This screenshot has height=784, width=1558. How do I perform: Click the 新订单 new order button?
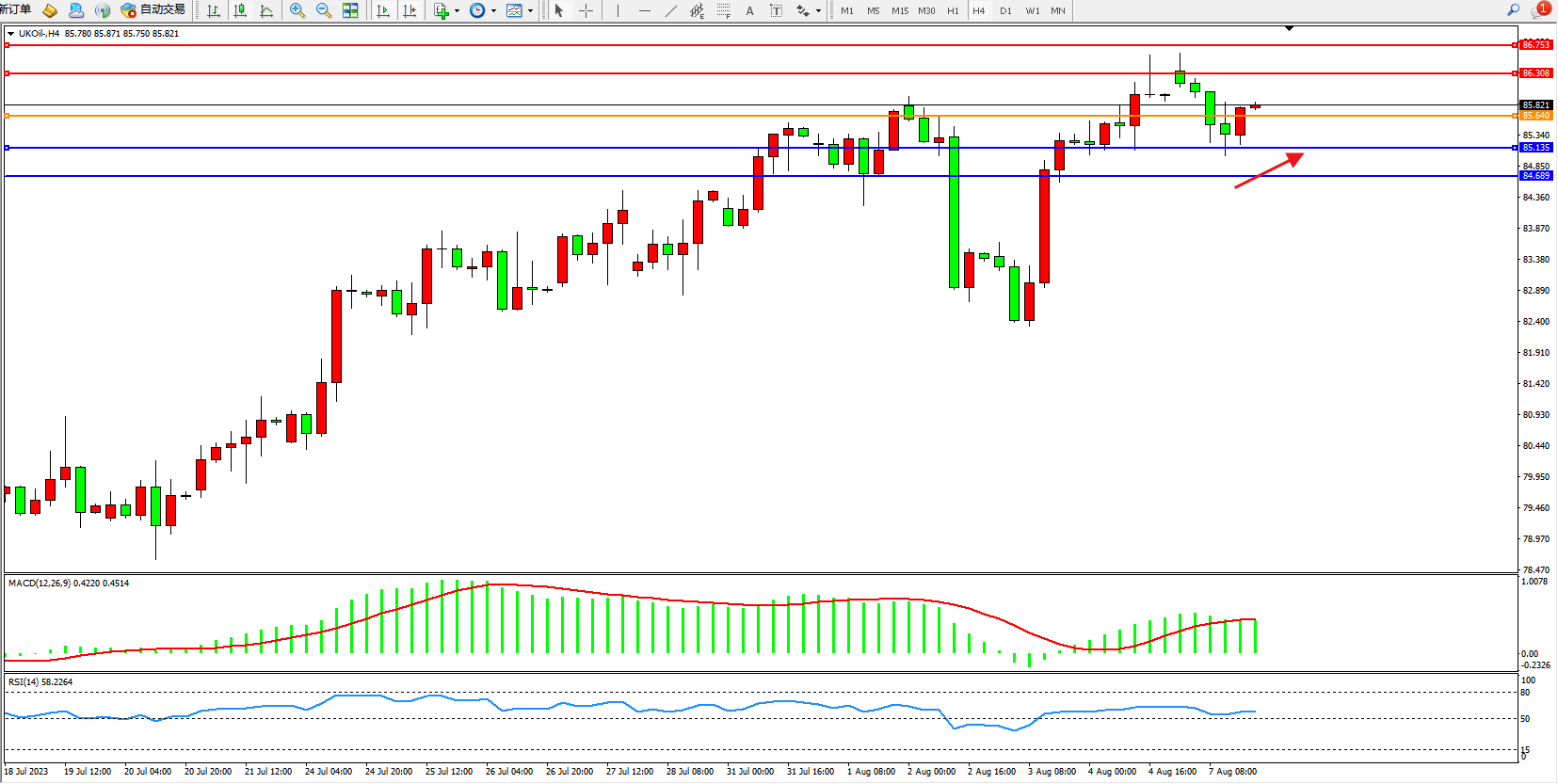pos(16,9)
